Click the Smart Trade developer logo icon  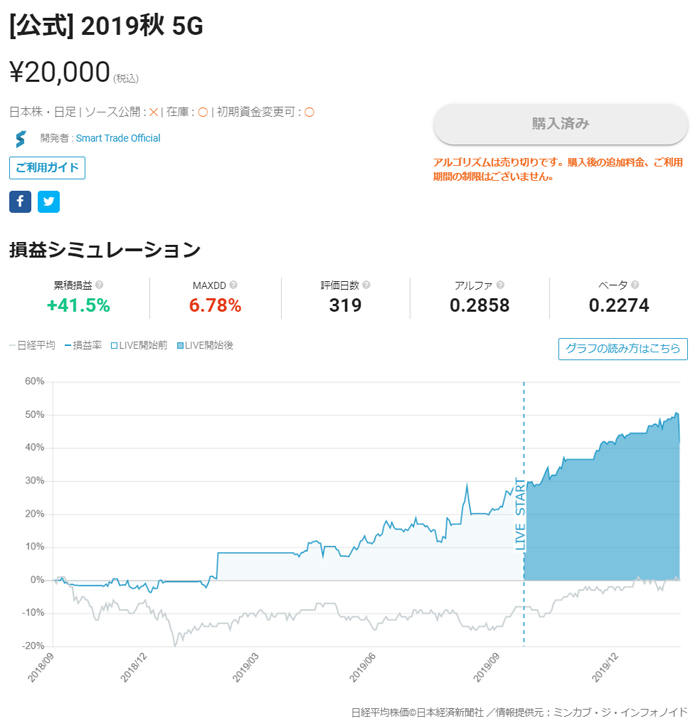coord(20,138)
